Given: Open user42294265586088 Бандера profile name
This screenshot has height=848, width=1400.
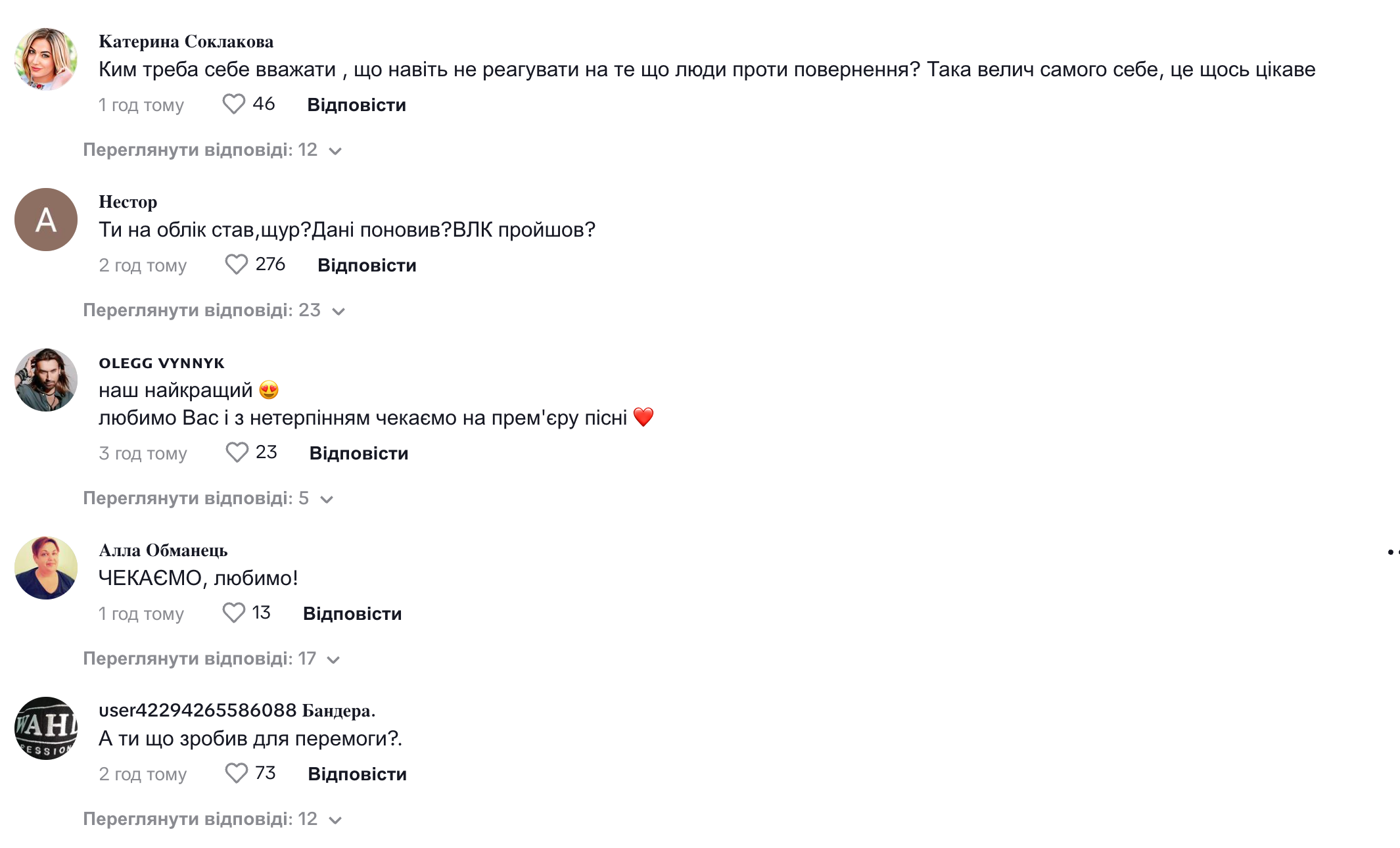Looking at the screenshot, I should [237, 711].
